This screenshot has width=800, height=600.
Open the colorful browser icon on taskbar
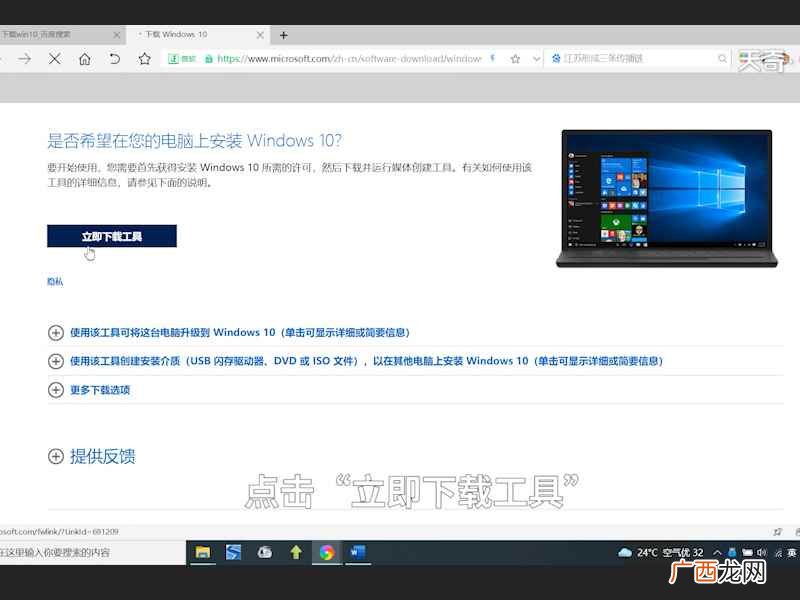pos(327,553)
